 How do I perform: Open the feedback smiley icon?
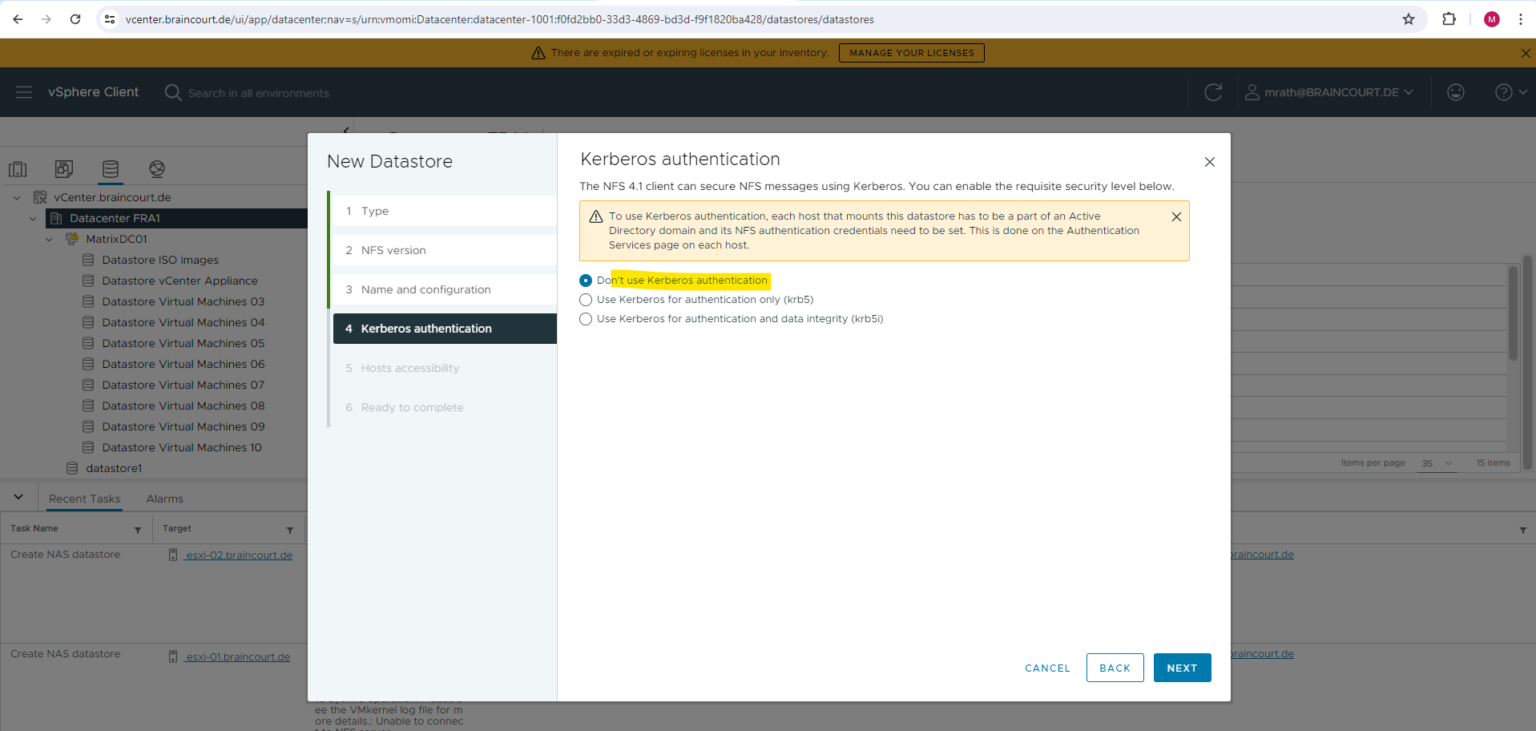(x=1456, y=92)
